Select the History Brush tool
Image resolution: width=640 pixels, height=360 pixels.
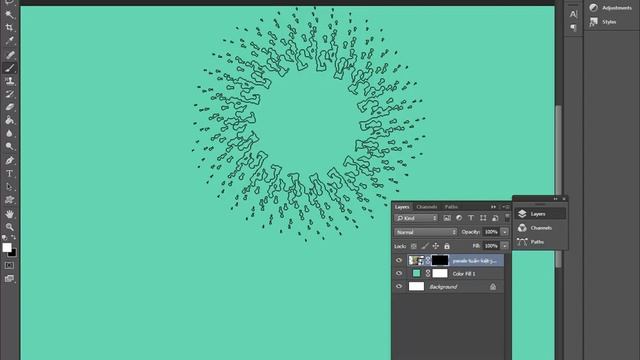pos(9,94)
